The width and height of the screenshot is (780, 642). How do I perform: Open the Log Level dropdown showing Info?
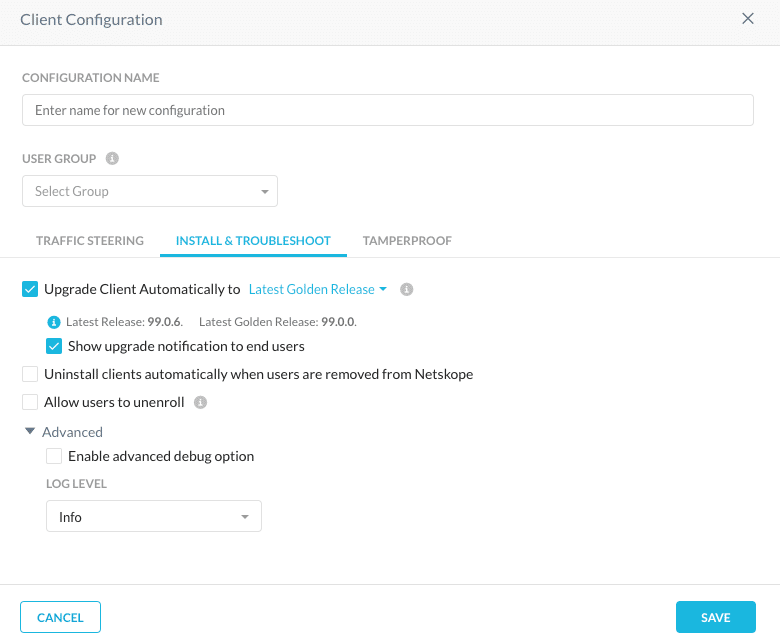154,516
